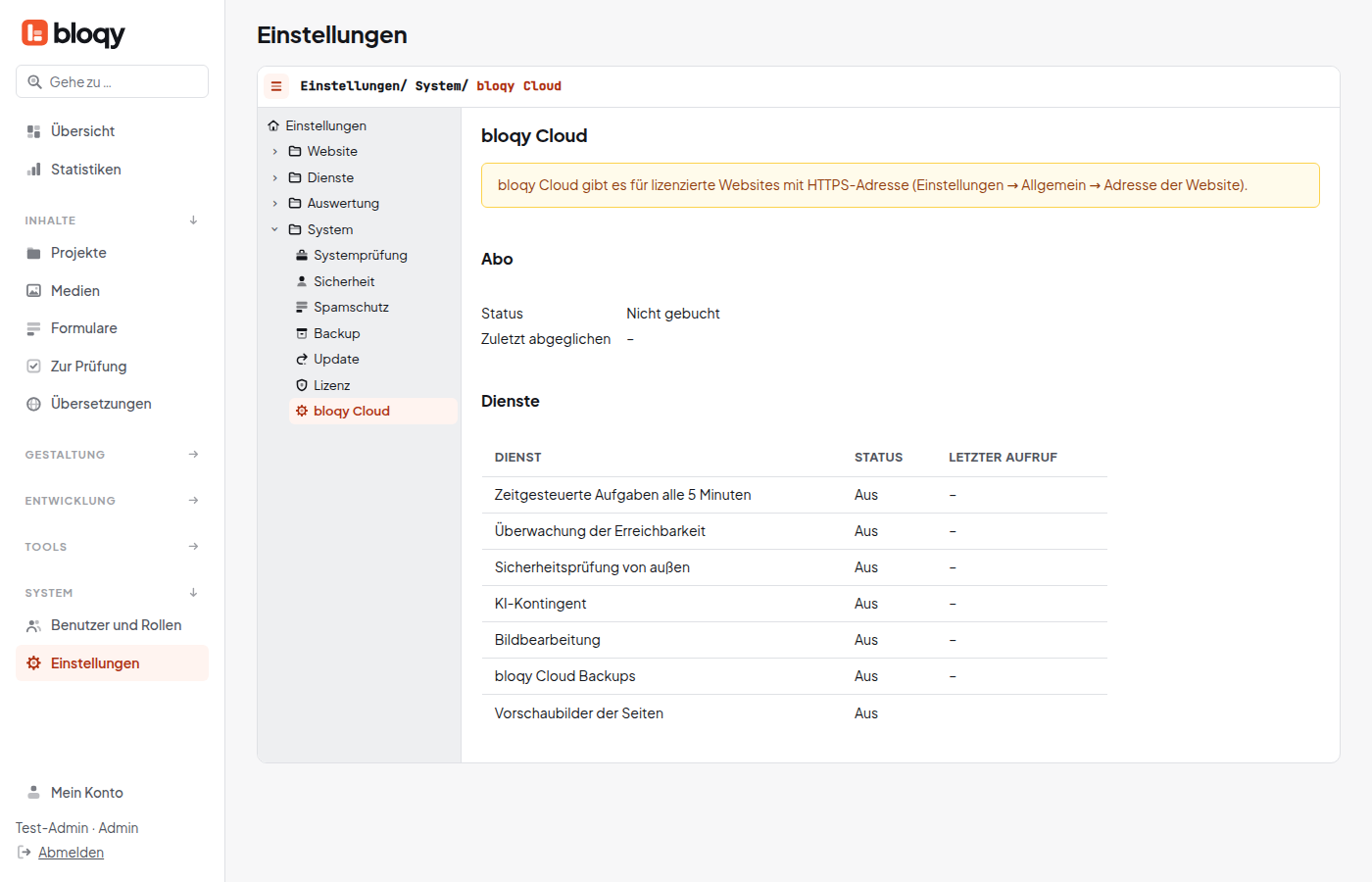The width and height of the screenshot is (1372, 882).
Task: Expand the Website folder in tree
Action: pos(275,152)
